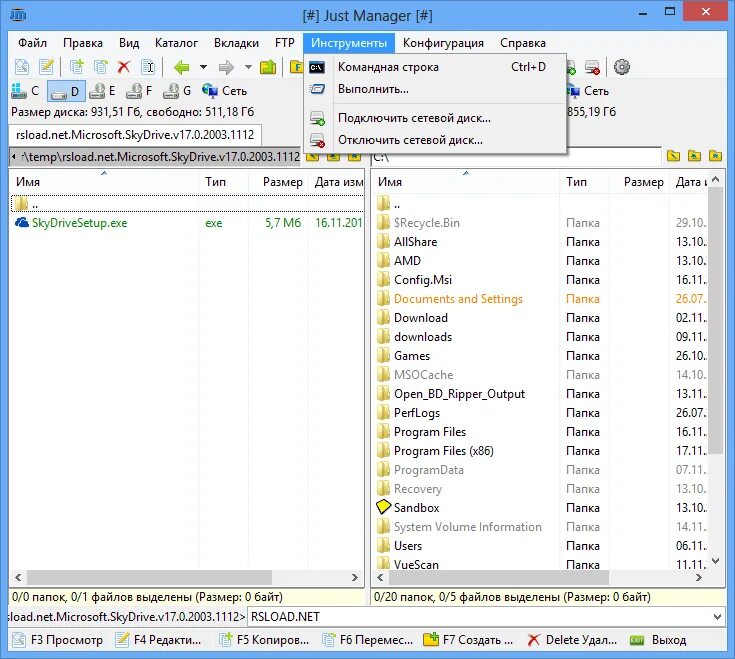Screen dimensions: 735x659
Task: Click into the RSLOAD.NET command line field
Action: coord(478,617)
